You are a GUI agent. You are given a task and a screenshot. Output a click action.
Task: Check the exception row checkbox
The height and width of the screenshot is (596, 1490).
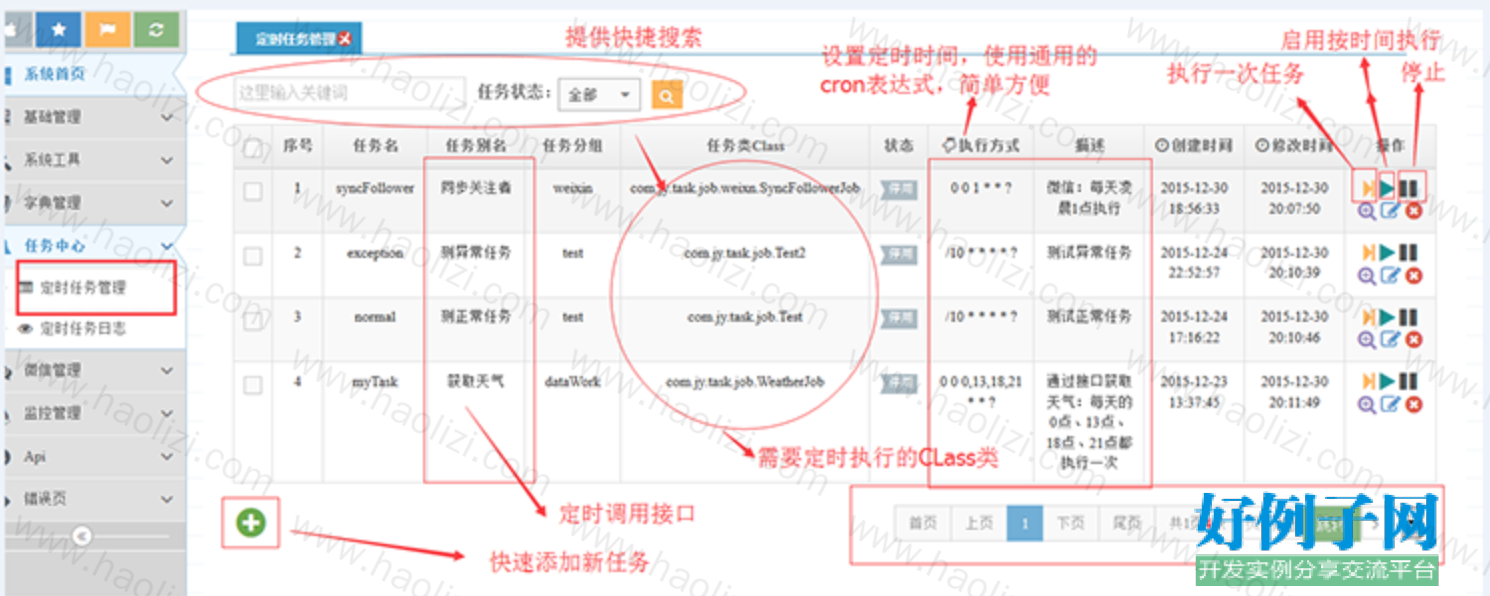pos(253,257)
